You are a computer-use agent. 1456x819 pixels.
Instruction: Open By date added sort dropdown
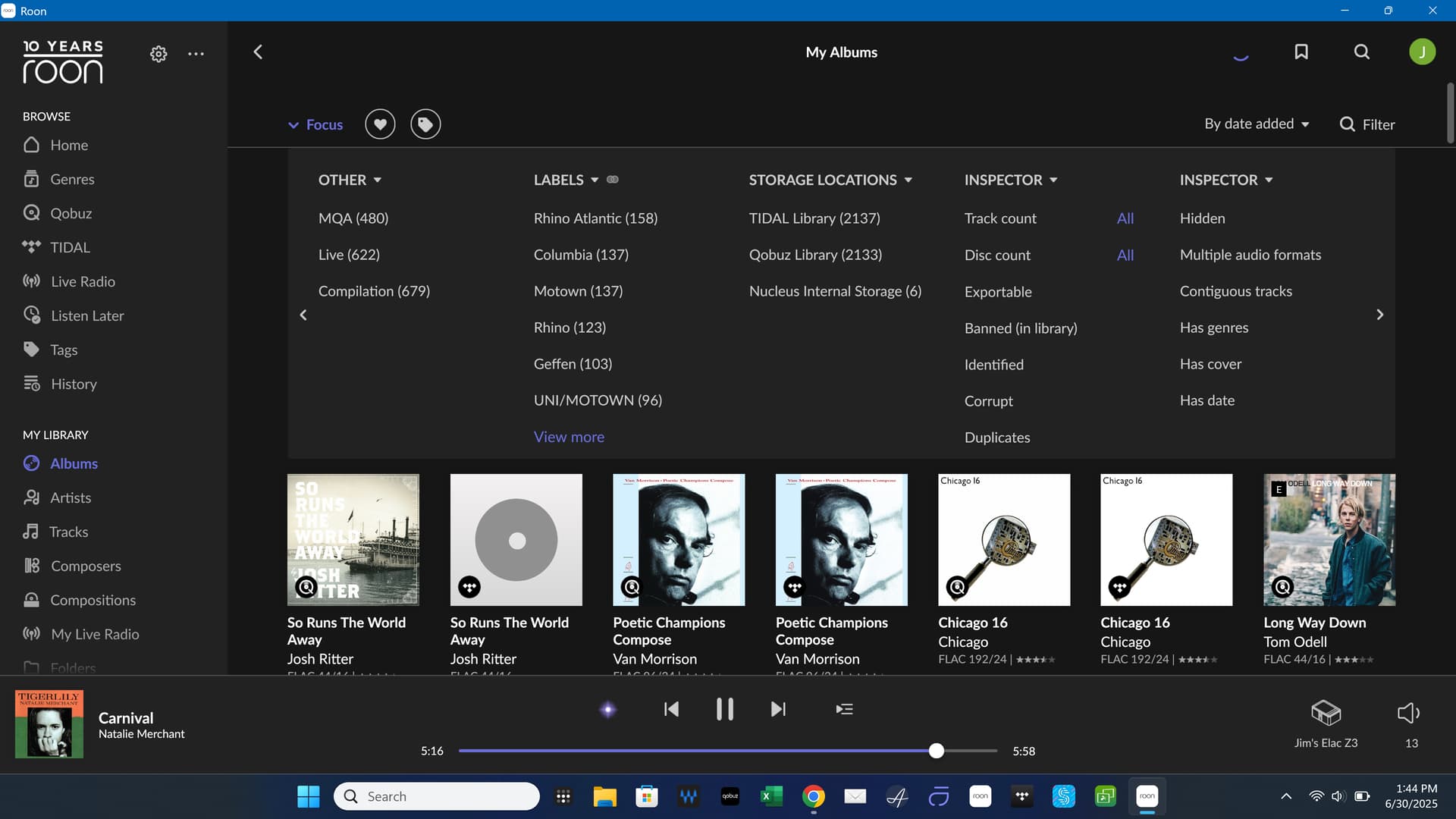1257,124
